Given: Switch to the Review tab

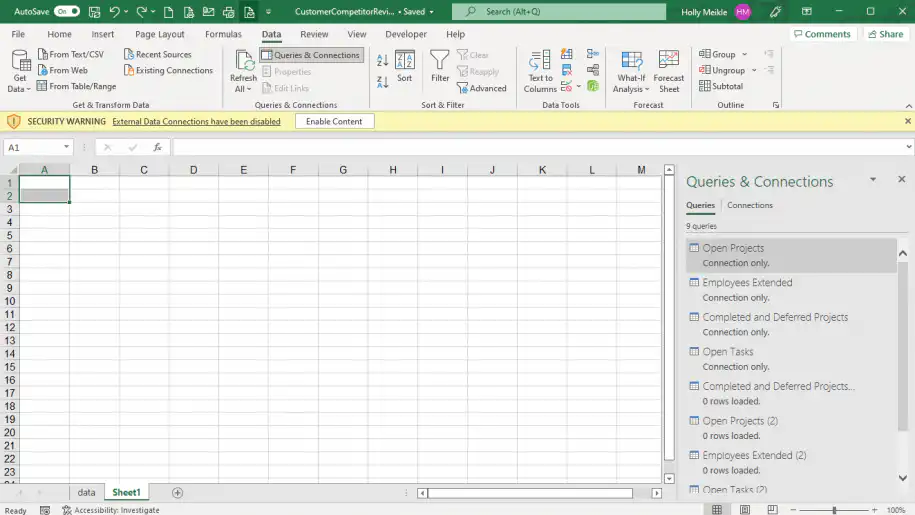Looking at the screenshot, I should coord(314,34).
